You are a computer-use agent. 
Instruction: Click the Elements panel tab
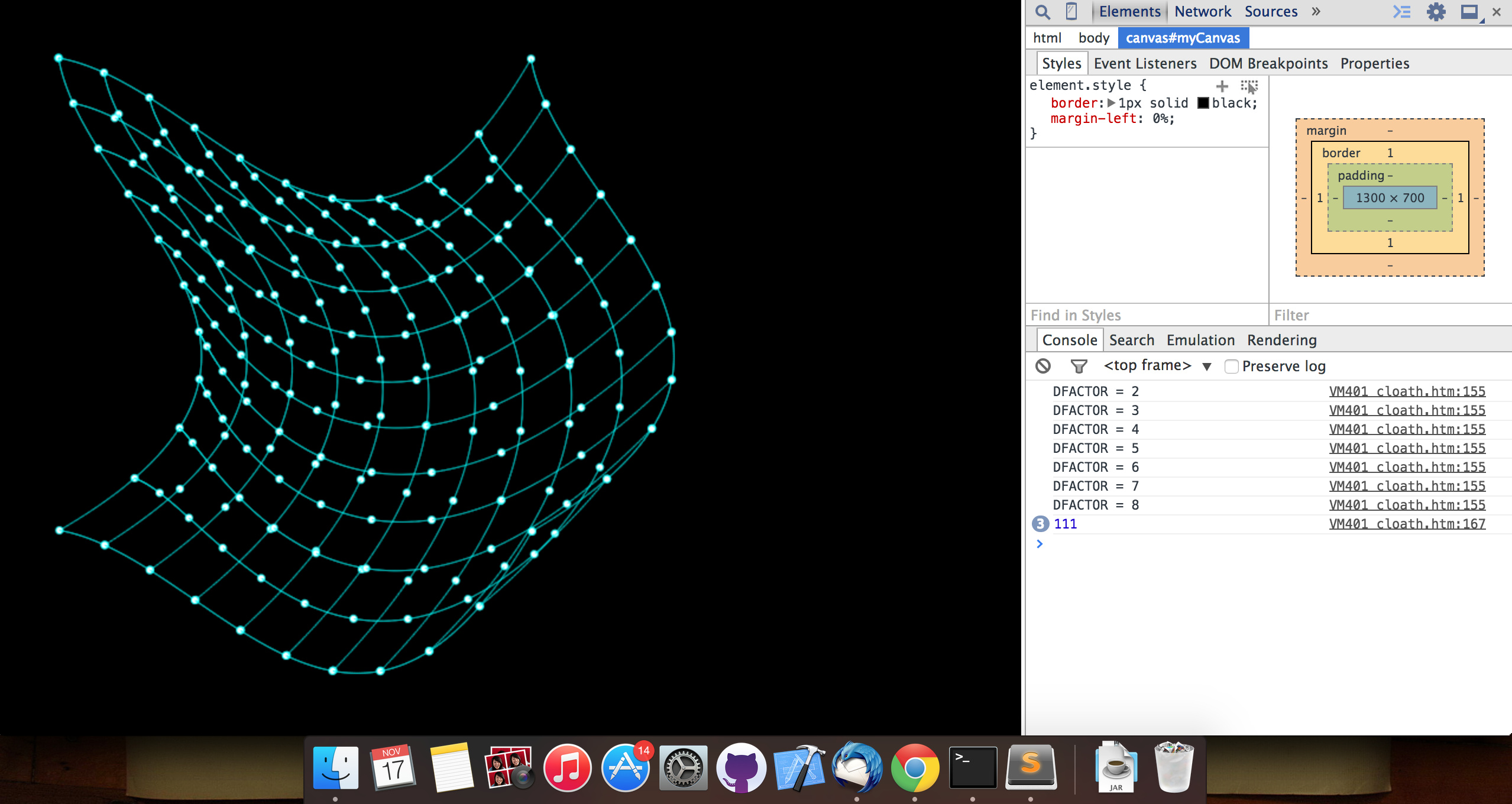1129,11
